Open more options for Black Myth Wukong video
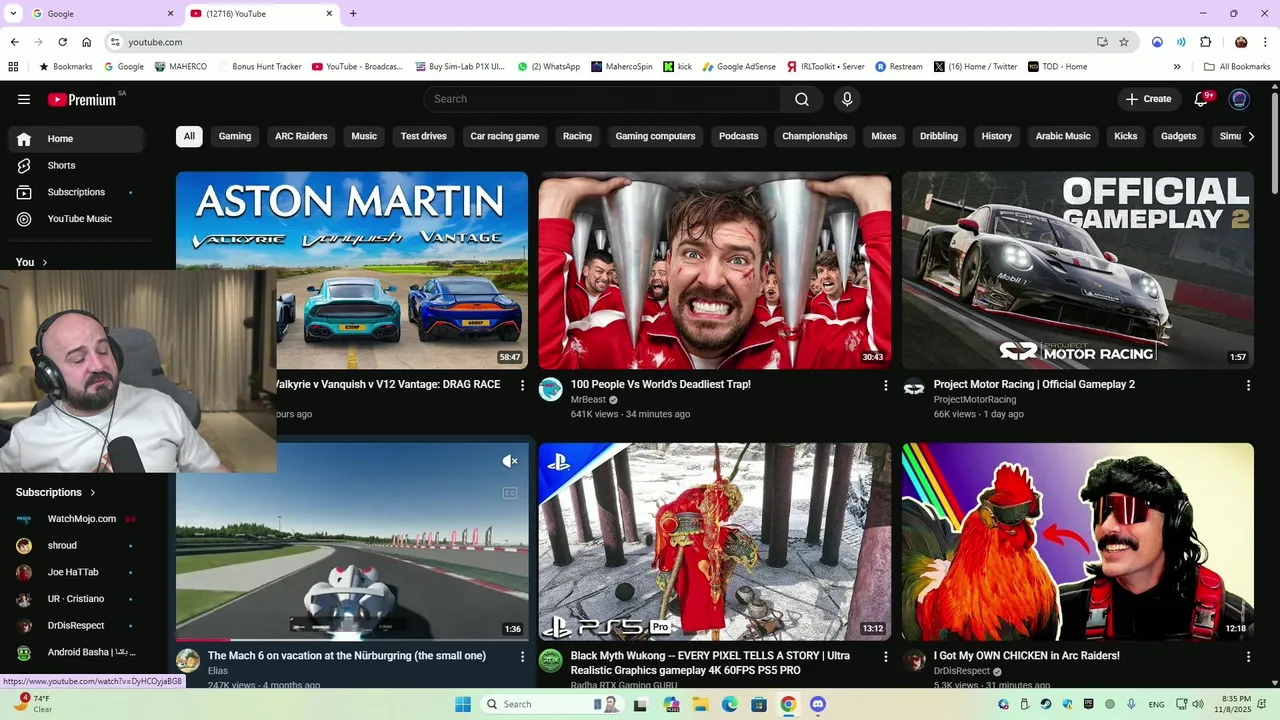 (885, 657)
